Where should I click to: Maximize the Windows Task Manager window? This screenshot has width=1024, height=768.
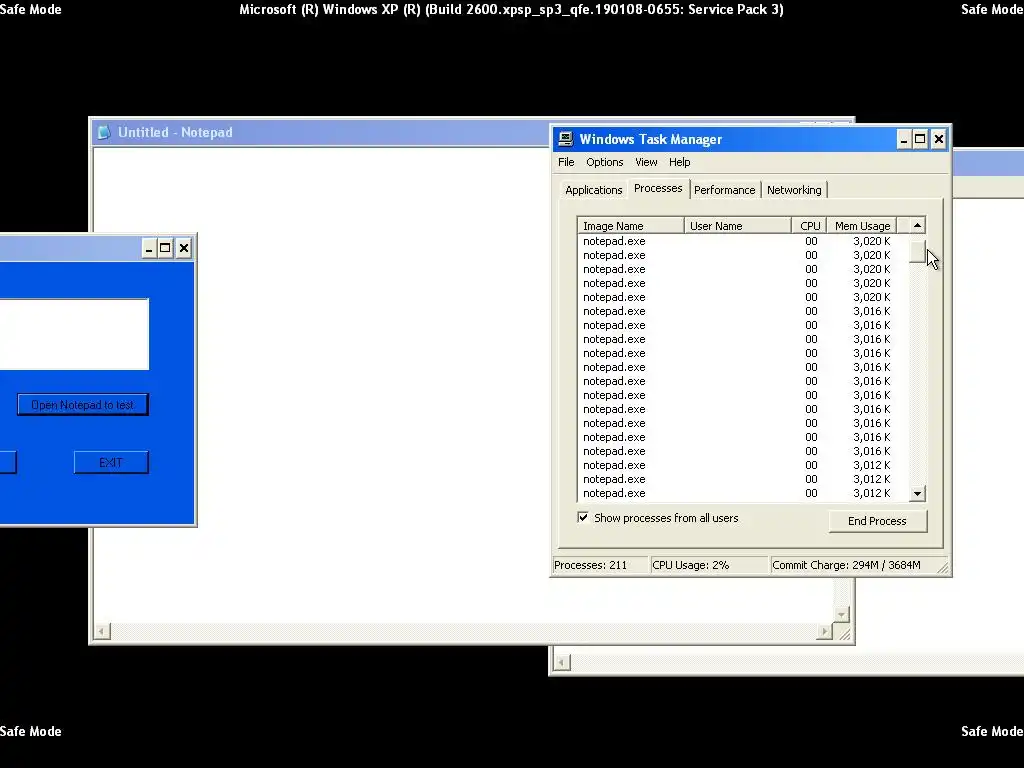[920, 139]
